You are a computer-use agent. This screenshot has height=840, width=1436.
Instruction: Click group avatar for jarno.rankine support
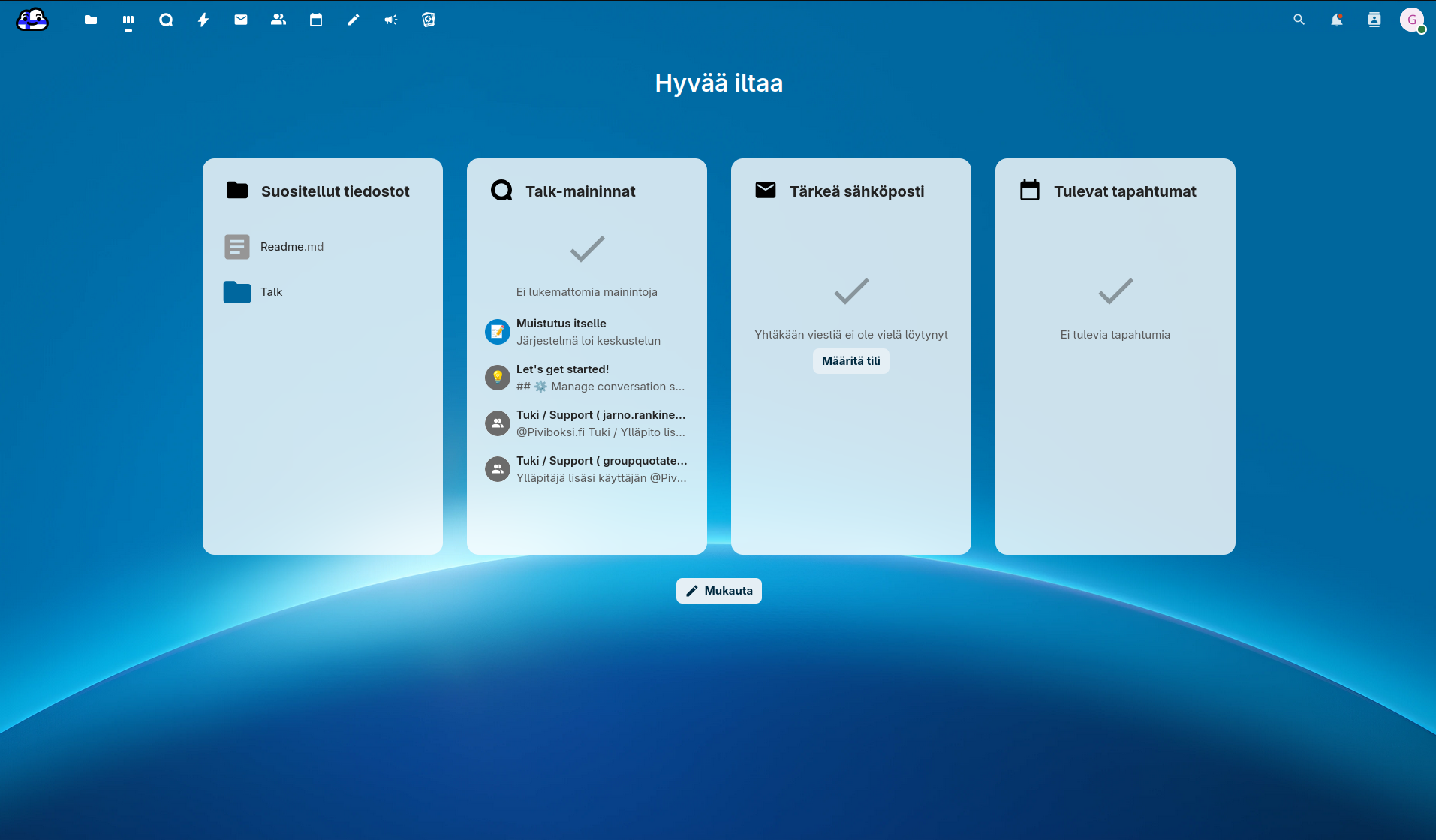coord(498,423)
